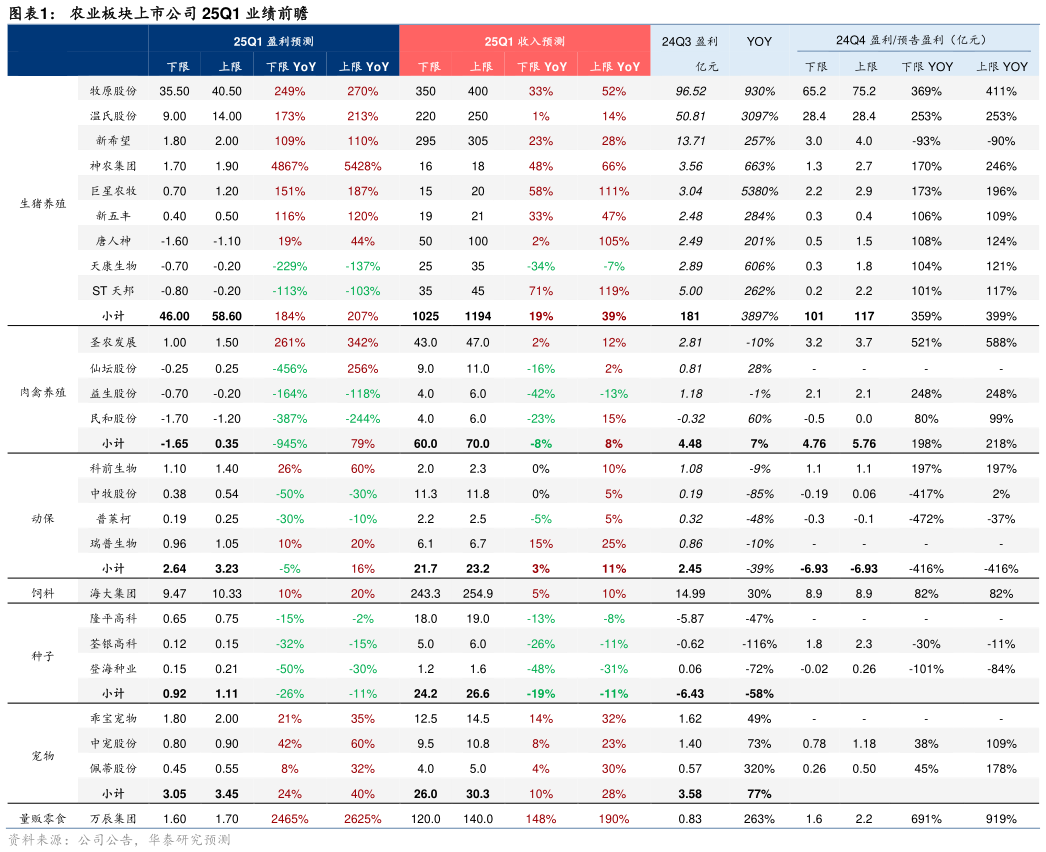Screen dimensions: 1046x852
Task: Select the company name 新五丰
Action: (113, 216)
